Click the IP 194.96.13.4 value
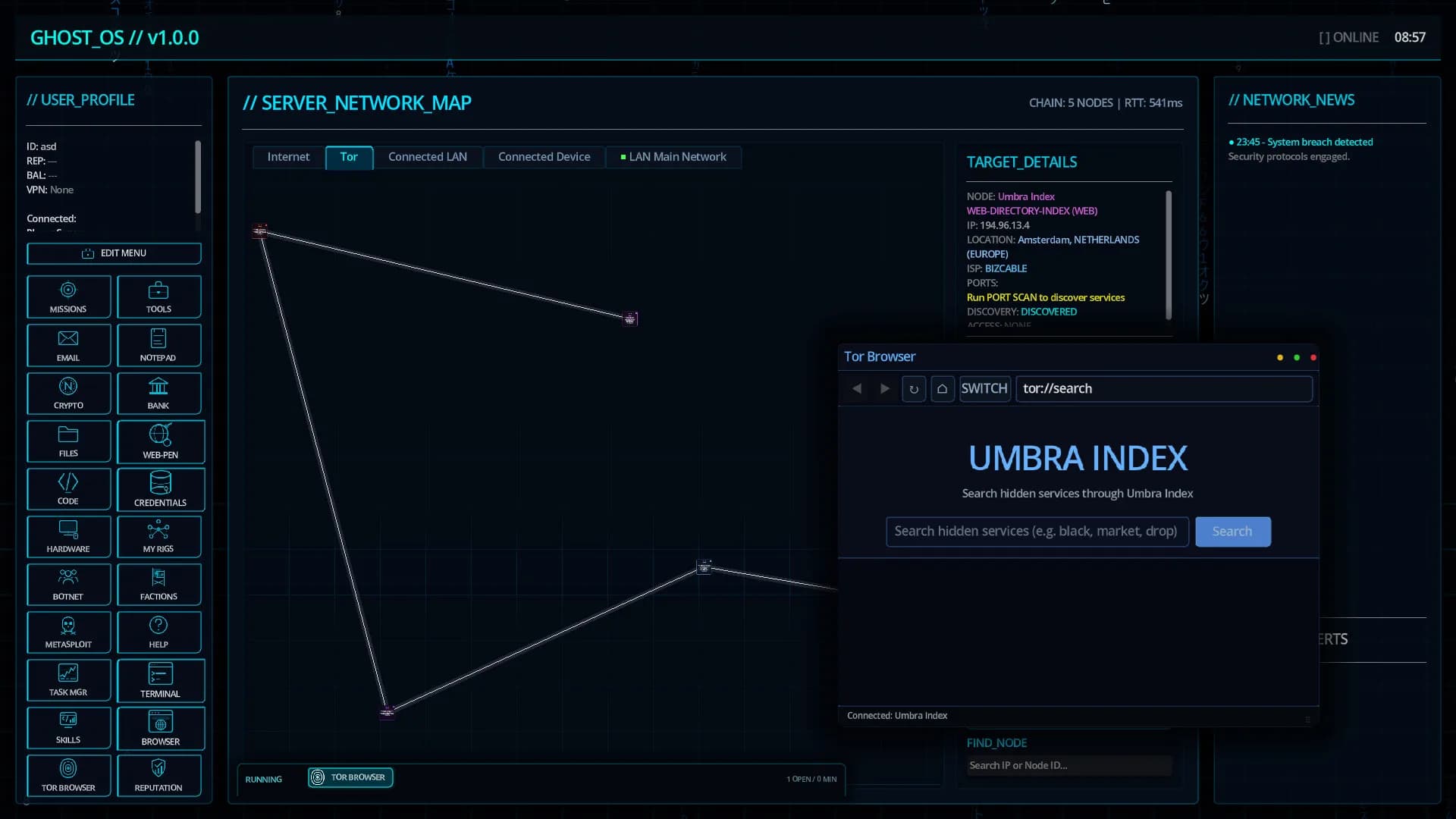Viewport: 1456px width, 819px height. (1005, 225)
